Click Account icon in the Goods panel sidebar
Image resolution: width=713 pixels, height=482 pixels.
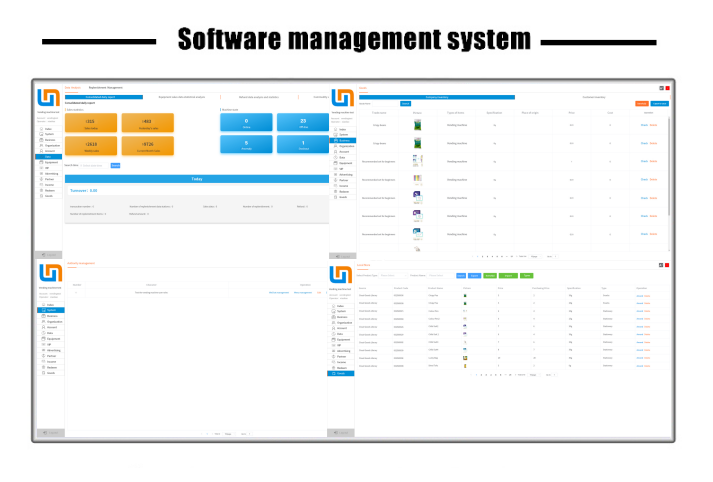(335, 151)
